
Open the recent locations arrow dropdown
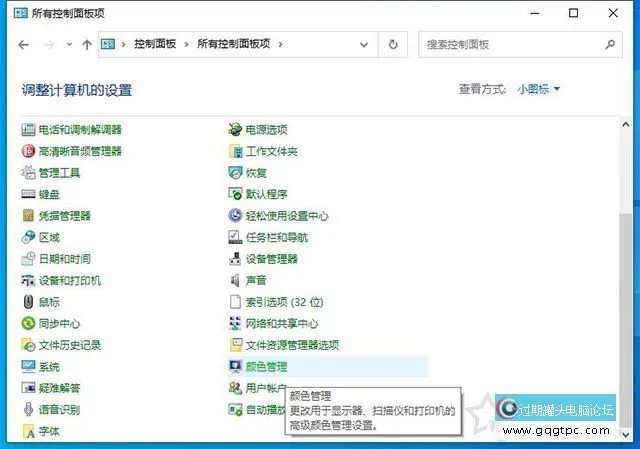pos(69,44)
